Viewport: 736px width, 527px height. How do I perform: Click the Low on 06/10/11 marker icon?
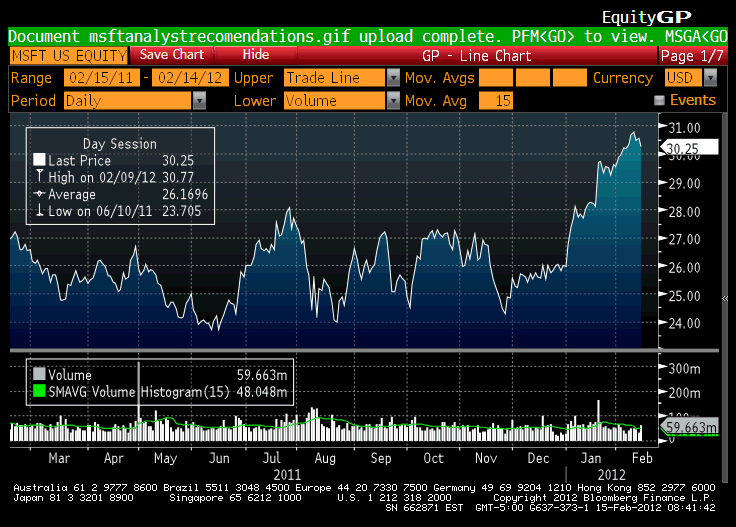(39, 210)
